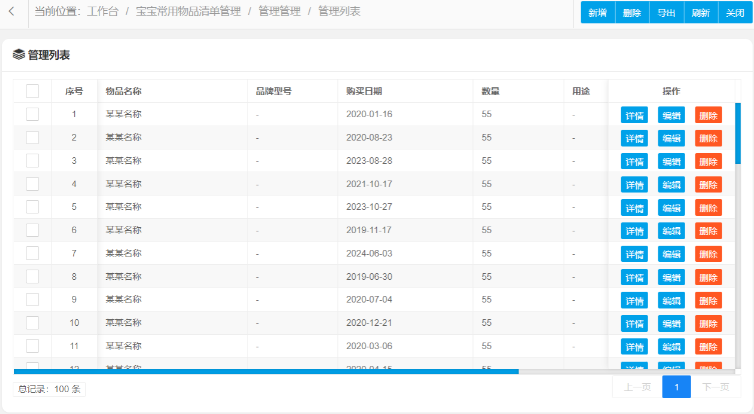The width and height of the screenshot is (754, 414).
Task: Click 删除 for row 5
Action: [708, 208]
